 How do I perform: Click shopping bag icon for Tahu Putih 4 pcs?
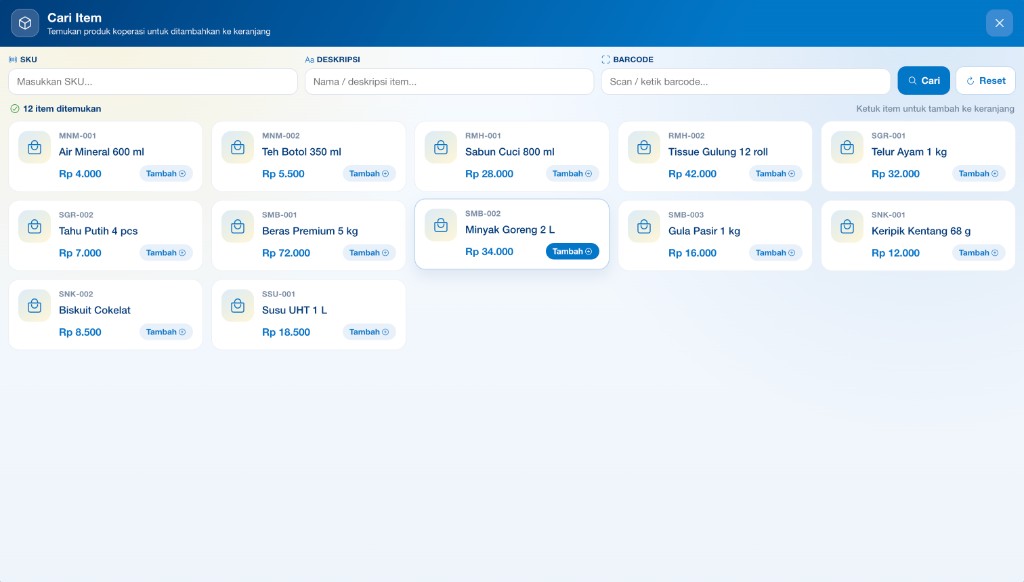click(35, 227)
